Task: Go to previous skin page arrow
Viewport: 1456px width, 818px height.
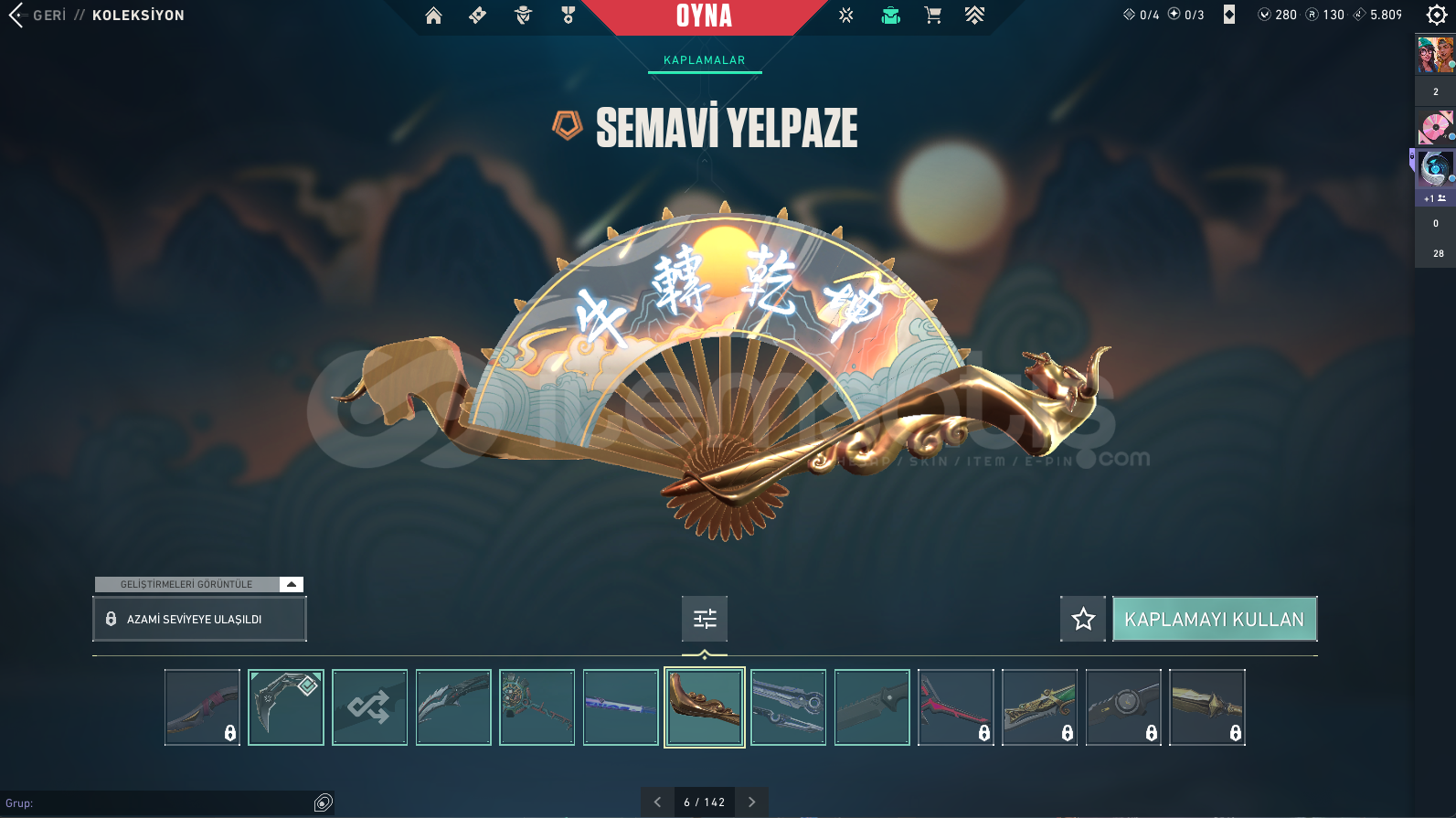Action: tap(657, 802)
